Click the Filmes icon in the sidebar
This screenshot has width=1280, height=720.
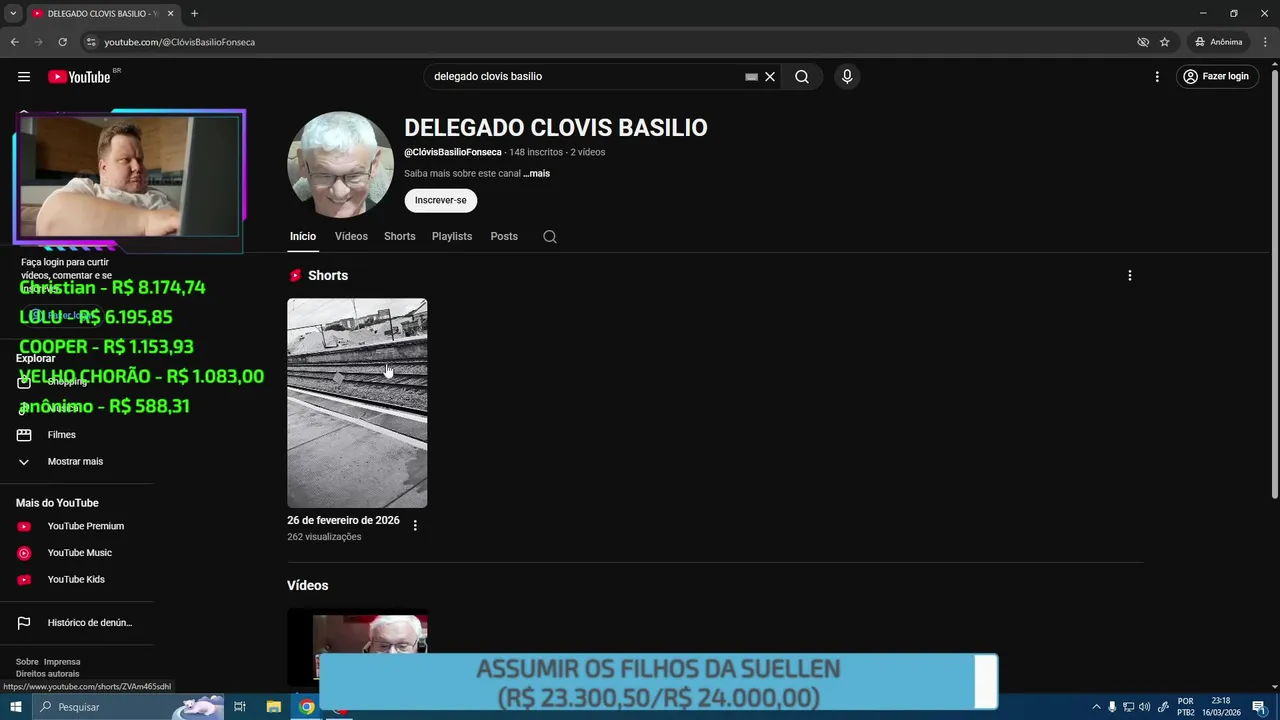[x=25, y=435]
